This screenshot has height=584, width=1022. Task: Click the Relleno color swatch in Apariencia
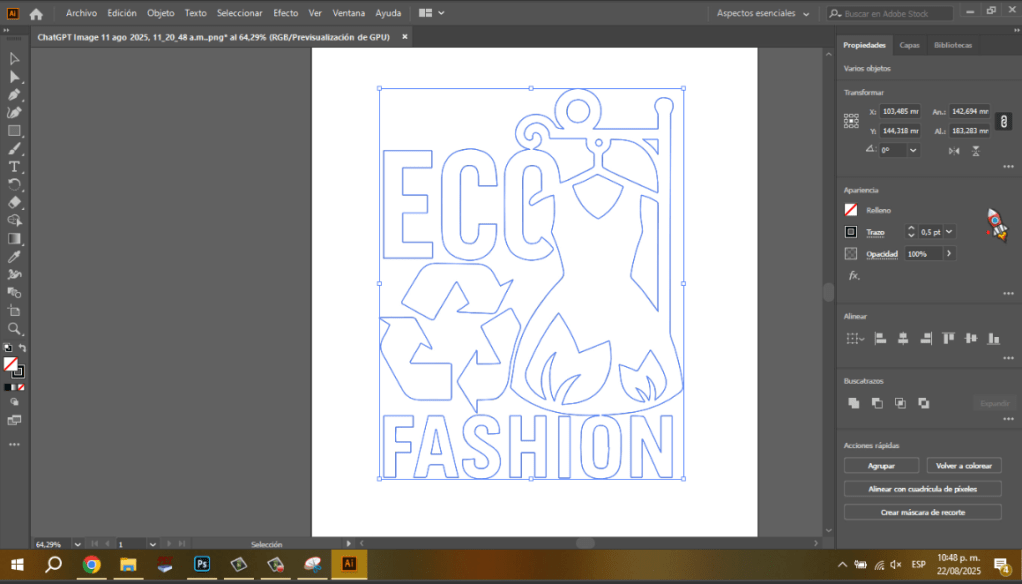point(850,210)
